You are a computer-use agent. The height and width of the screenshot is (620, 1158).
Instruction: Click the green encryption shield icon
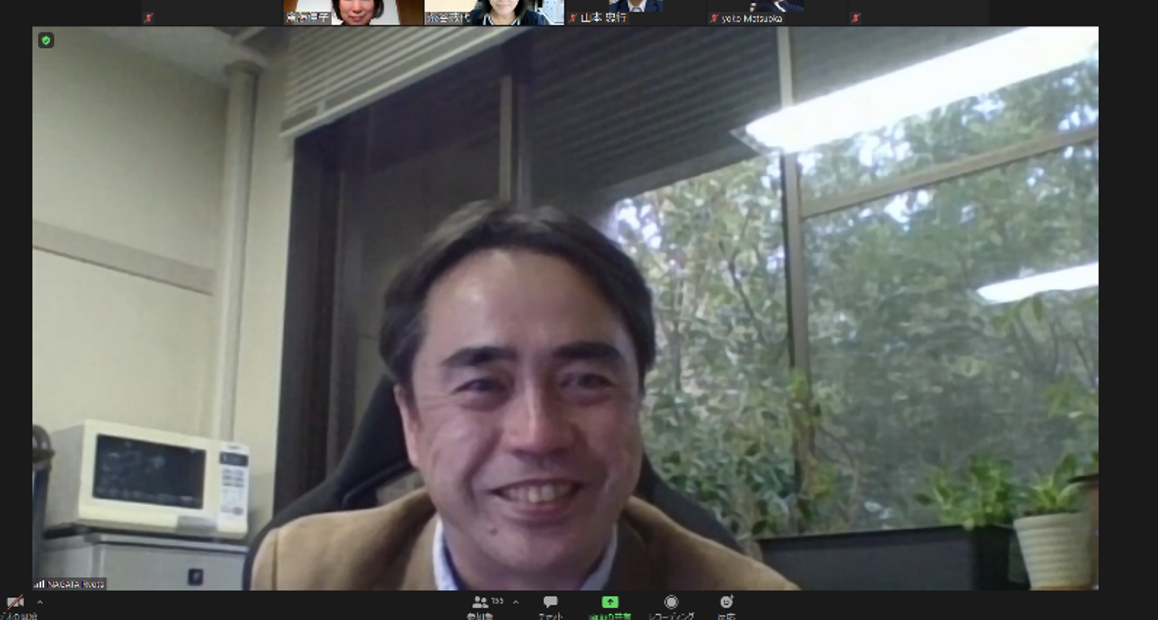coord(46,40)
